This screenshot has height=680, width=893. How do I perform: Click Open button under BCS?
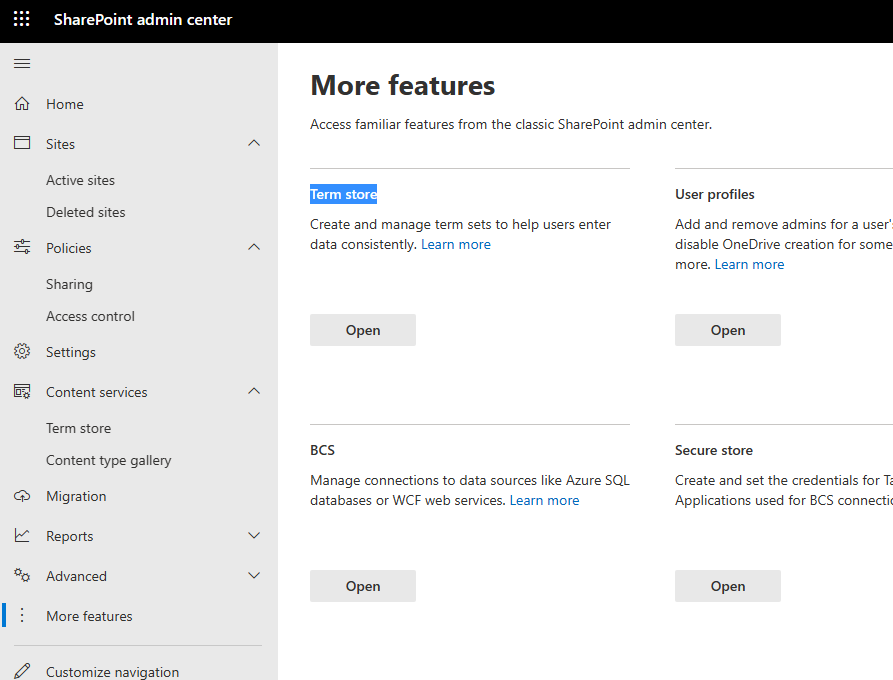(x=363, y=585)
